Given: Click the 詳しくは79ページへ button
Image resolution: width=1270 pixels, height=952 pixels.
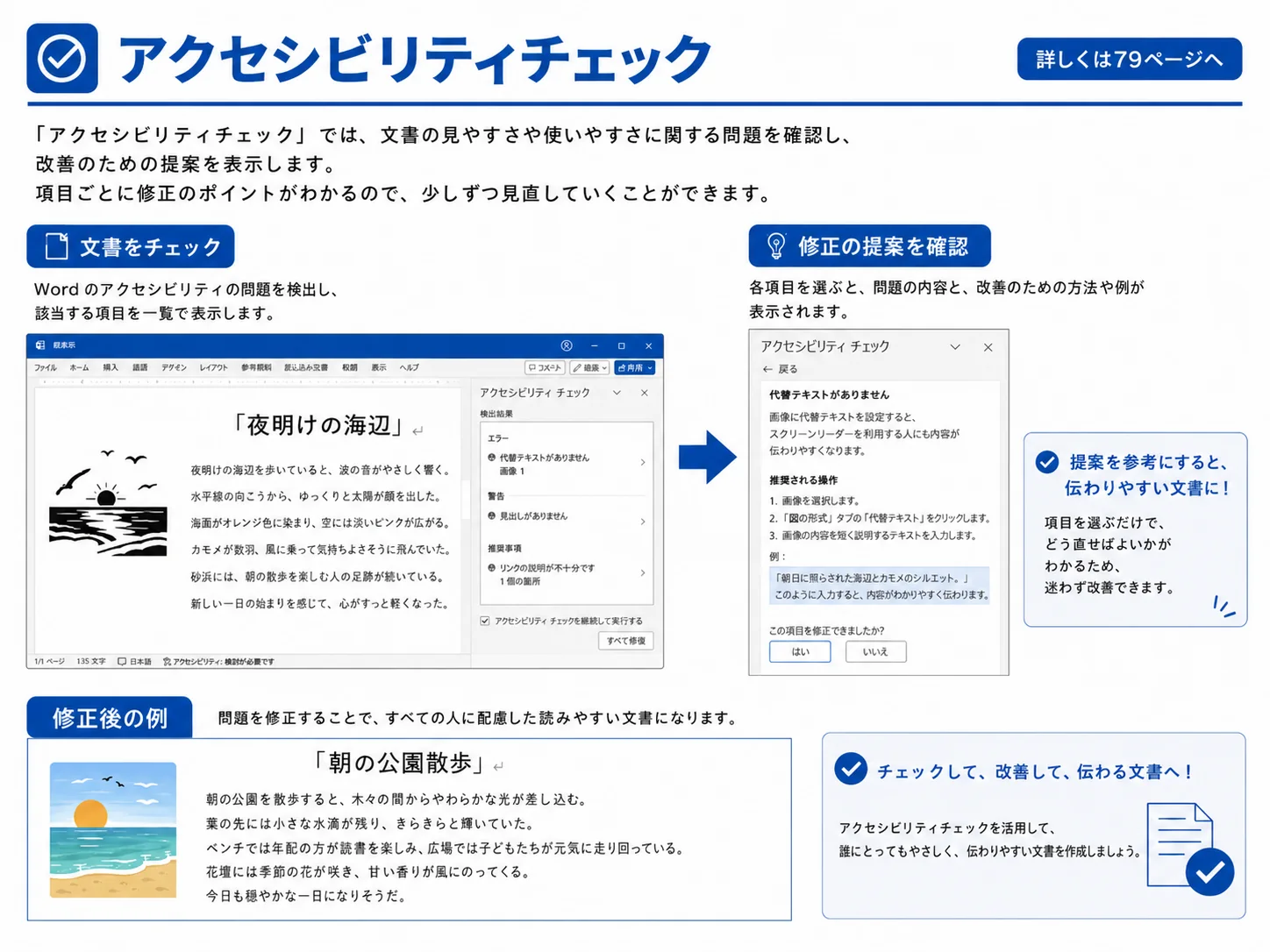Looking at the screenshot, I should 1130,59.
